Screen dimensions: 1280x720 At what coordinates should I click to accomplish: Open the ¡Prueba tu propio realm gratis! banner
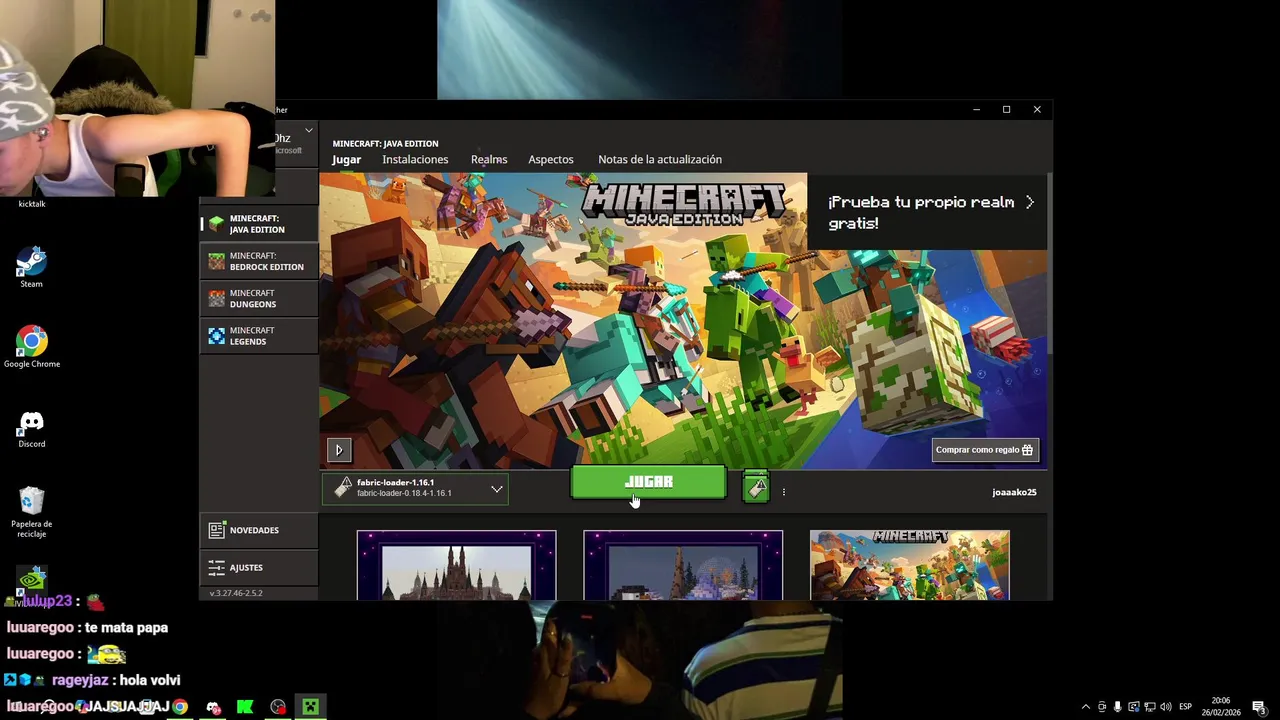click(x=927, y=212)
